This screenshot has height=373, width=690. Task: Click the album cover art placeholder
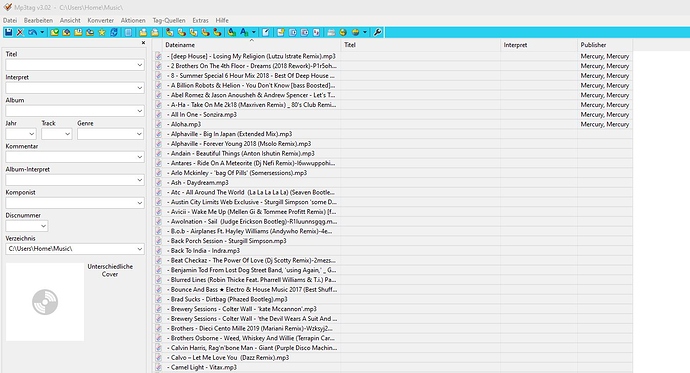(45, 302)
